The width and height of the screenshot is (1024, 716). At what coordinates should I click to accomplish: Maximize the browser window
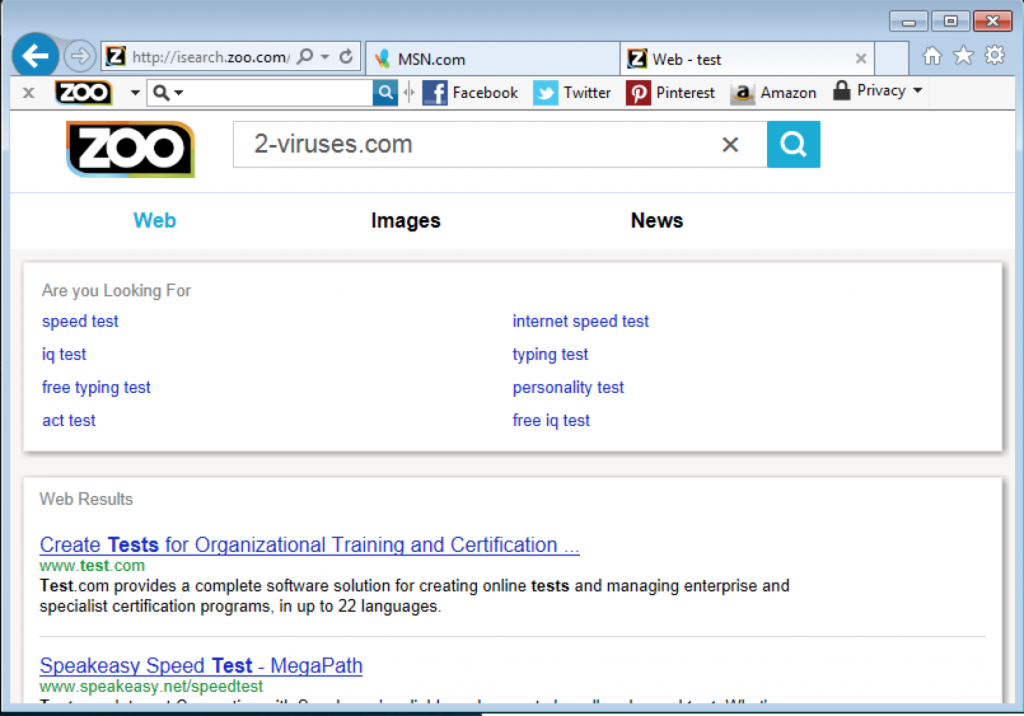point(950,22)
